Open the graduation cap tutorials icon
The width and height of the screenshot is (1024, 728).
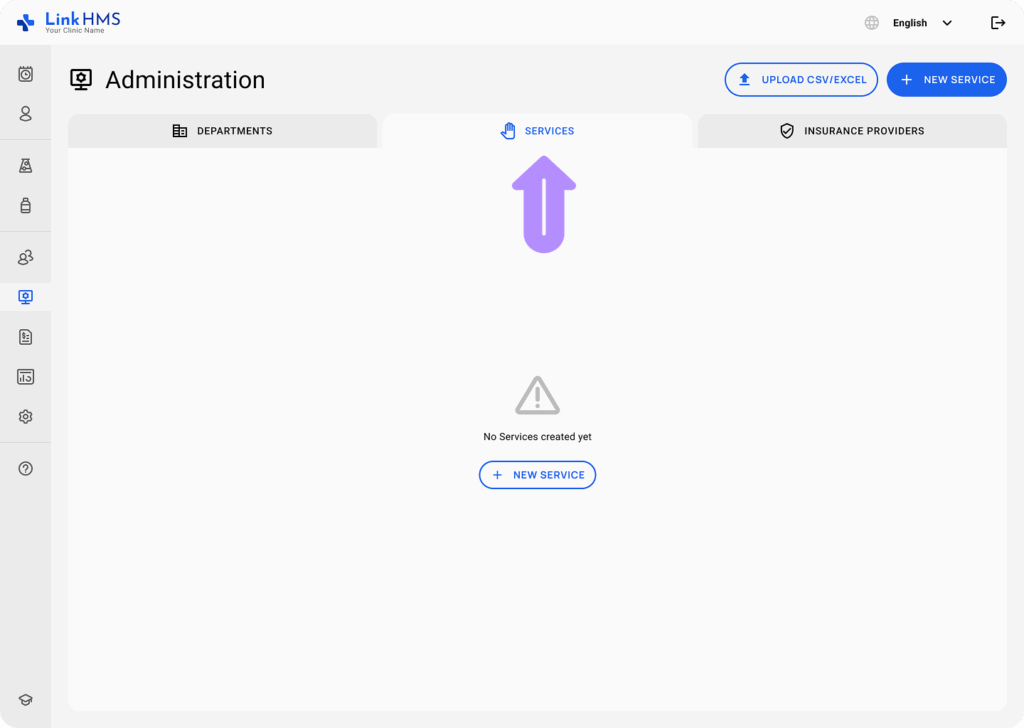coord(26,700)
